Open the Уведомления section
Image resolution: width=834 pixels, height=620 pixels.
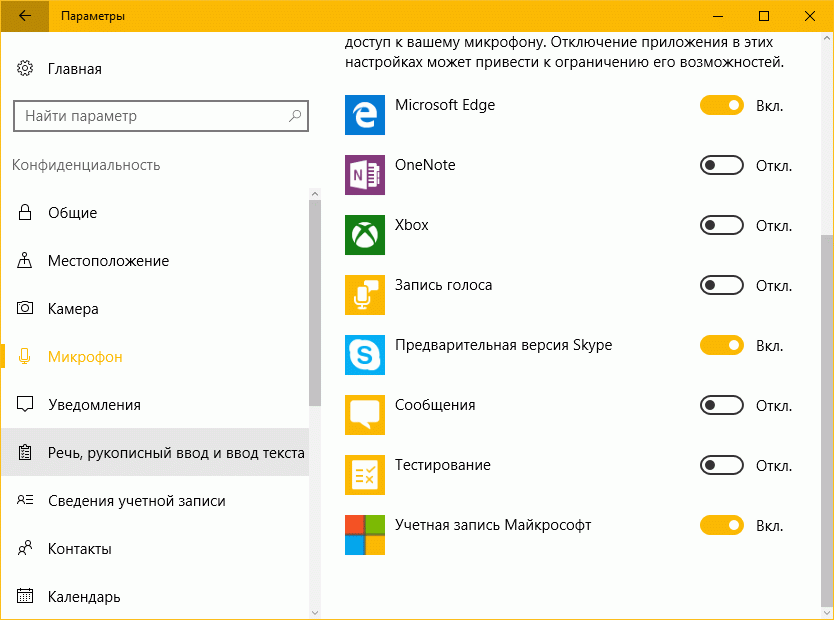pyautogui.click(x=155, y=404)
